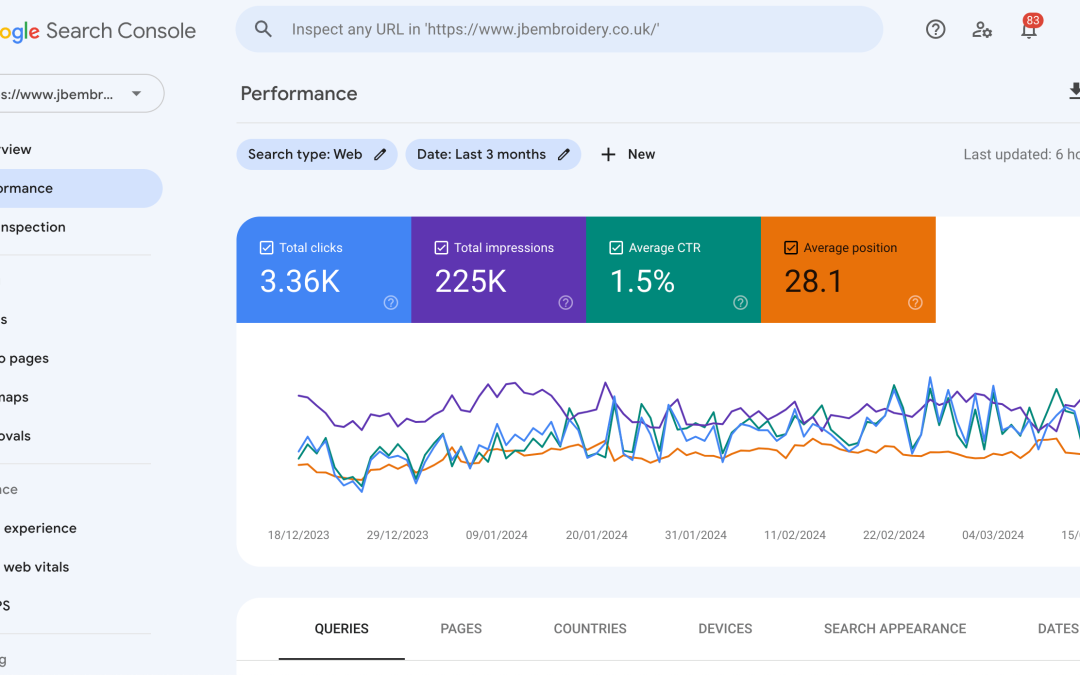Switch to the COUNTRIES tab
Screen dimensions: 1080x675
click(590, 629)
